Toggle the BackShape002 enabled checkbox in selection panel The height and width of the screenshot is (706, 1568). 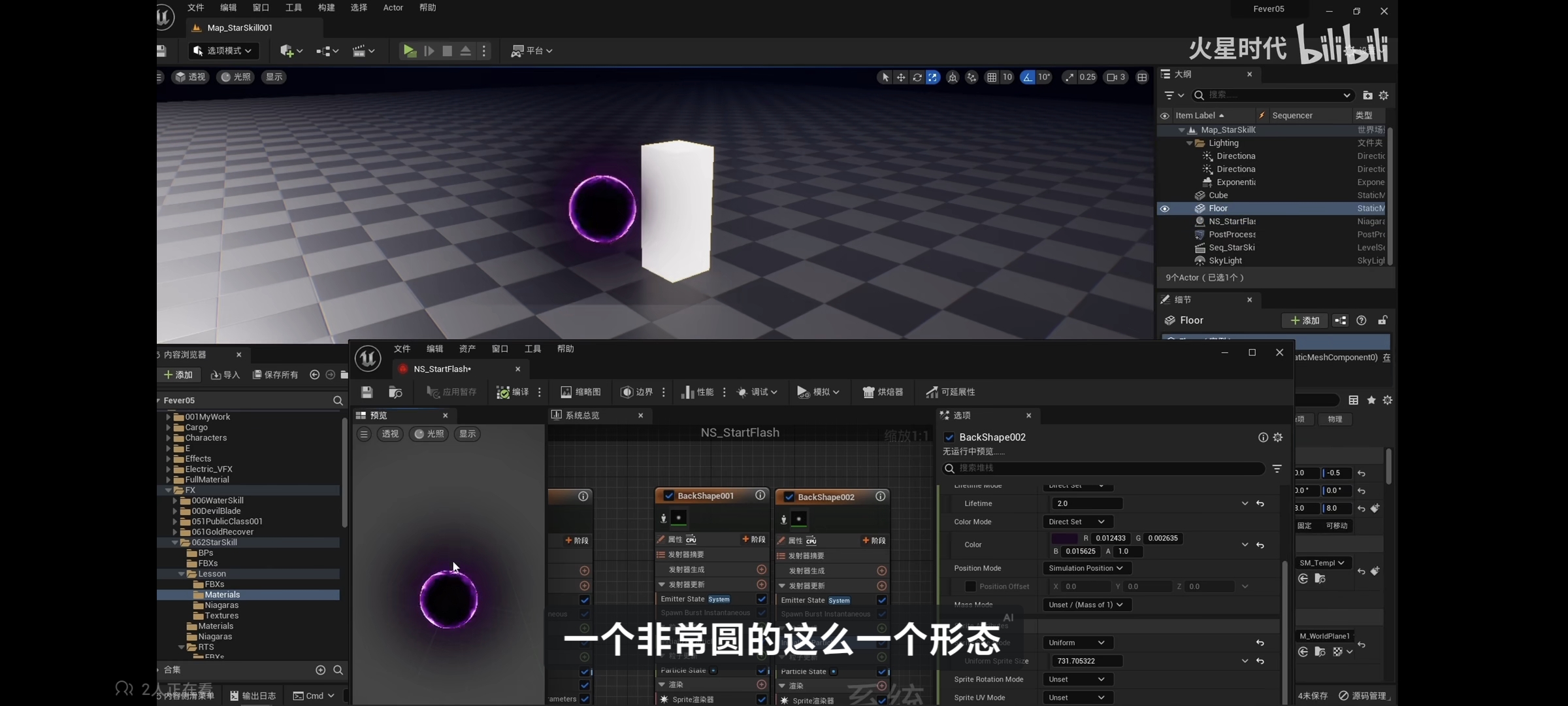click(x=949, y=437)
